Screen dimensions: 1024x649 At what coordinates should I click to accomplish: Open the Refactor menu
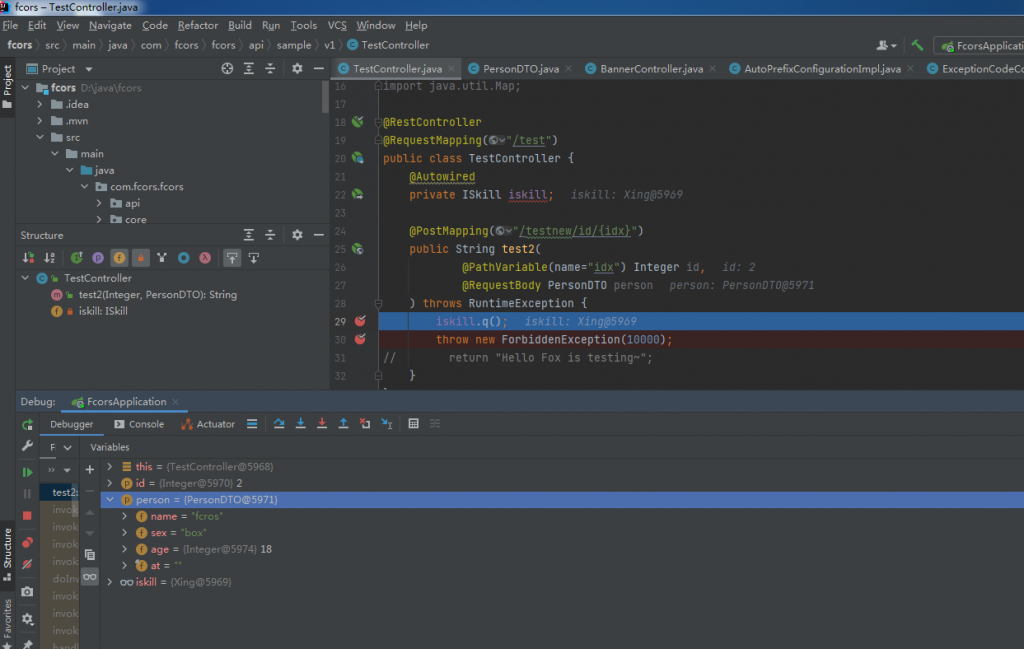(197, 25)
